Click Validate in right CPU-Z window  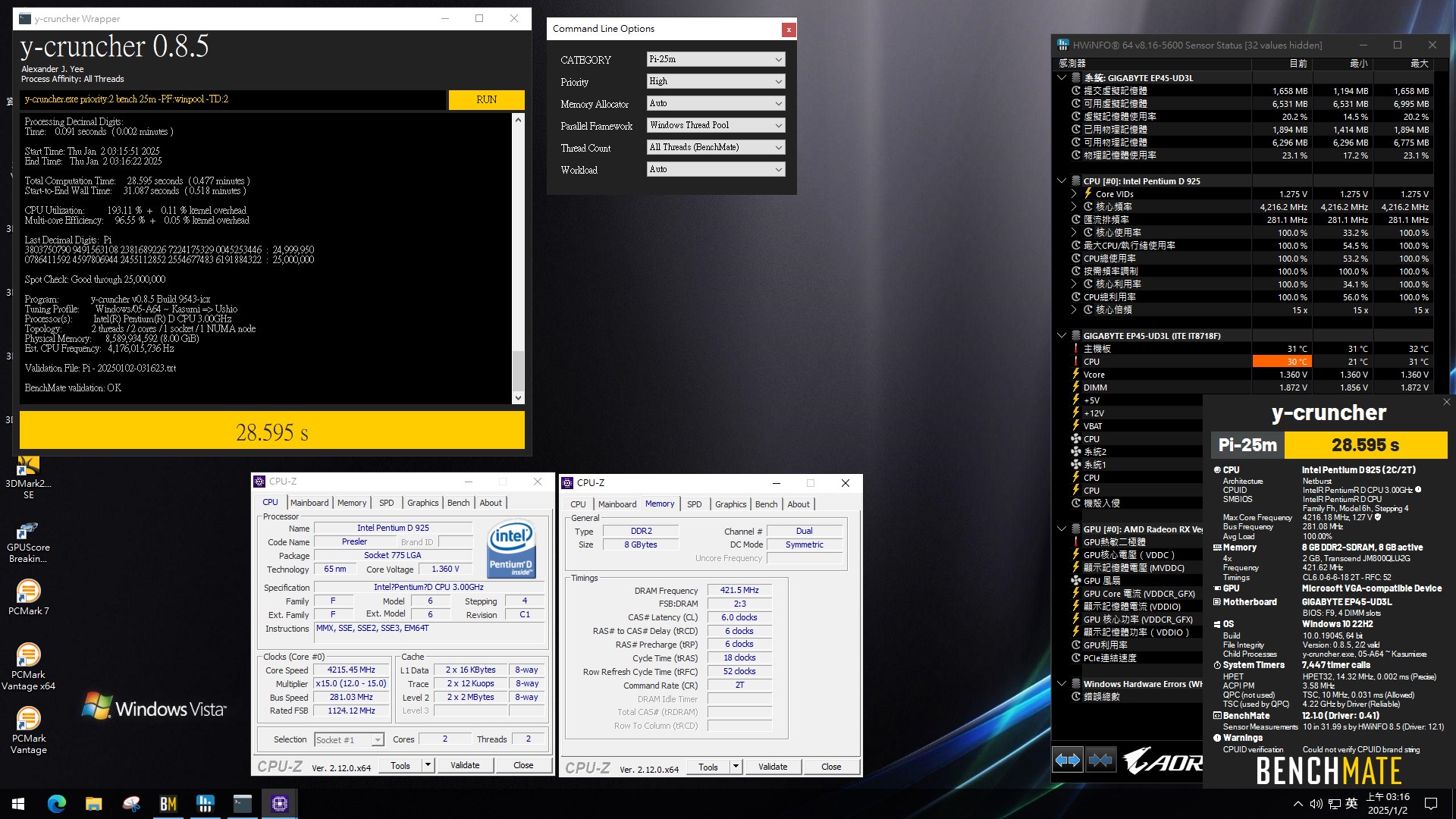point(773,767)
